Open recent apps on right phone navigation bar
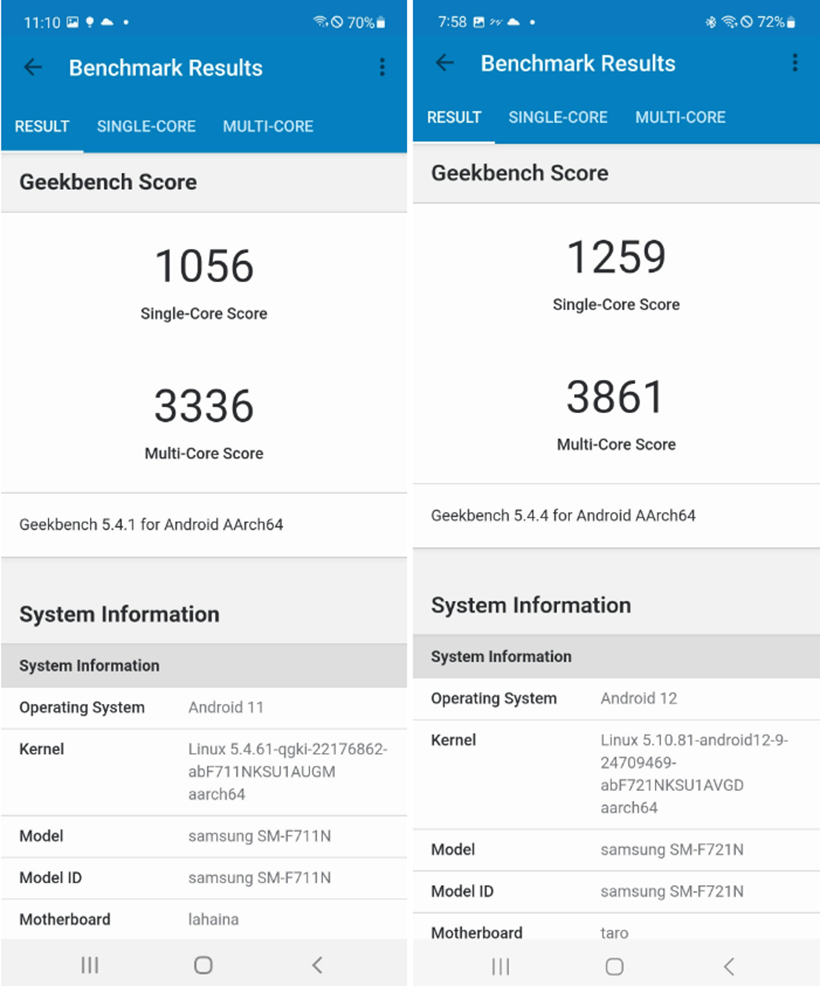 (x=502, y=966)
